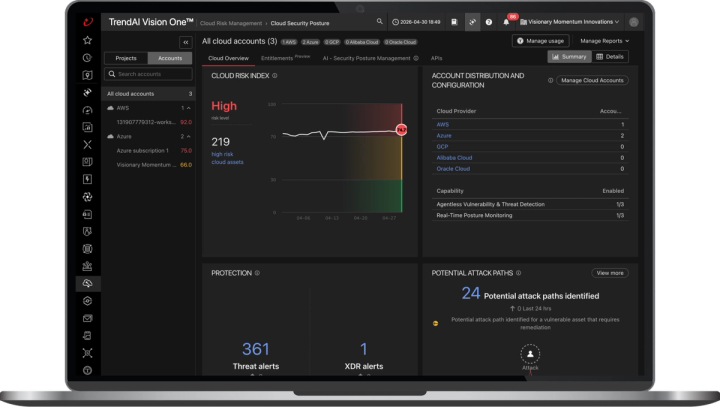
Task: Open the Alibaba Cloud provider link
Action: (454, 158)
